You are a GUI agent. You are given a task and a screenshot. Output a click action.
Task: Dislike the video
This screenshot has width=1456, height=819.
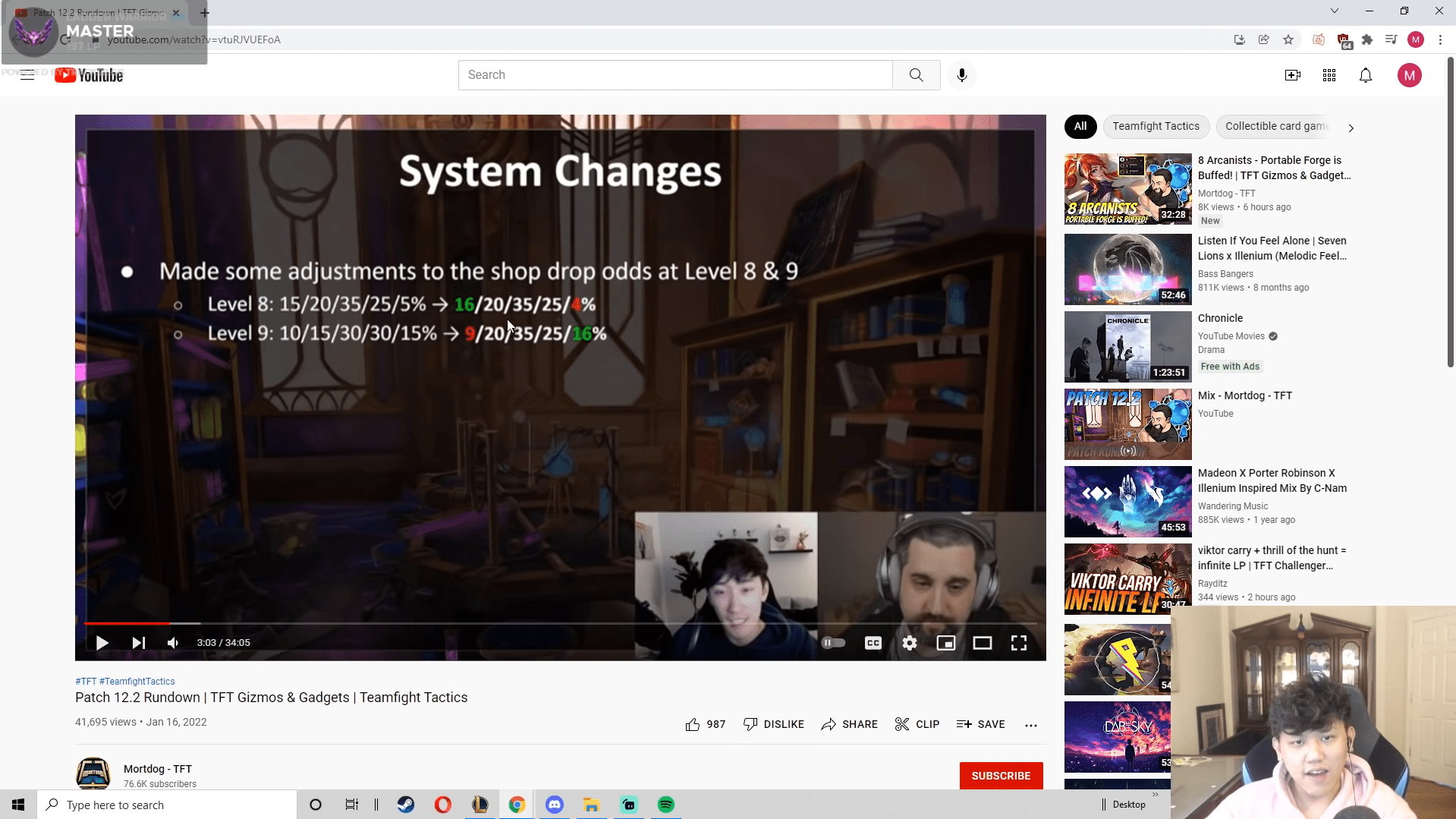click(x=774, y=725)
